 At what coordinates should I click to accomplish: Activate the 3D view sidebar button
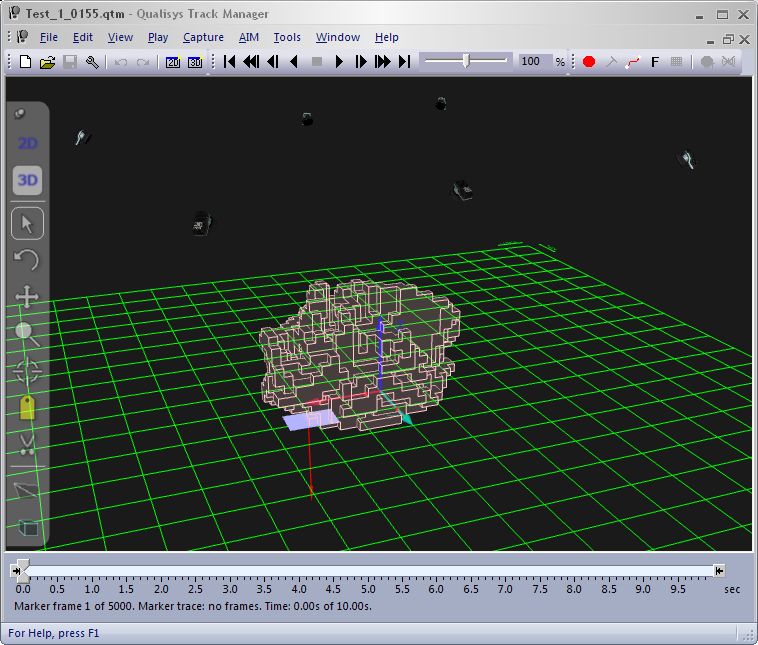tap(28, 181)
